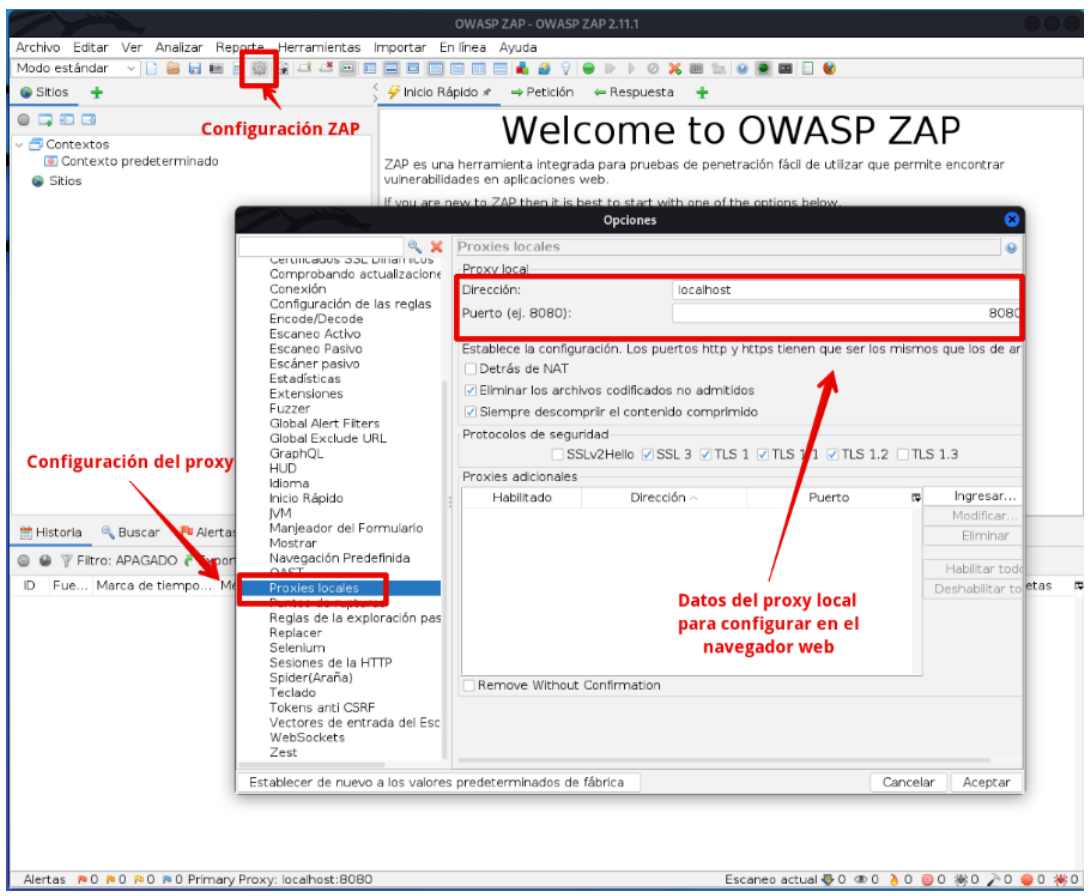Open the Modo estándar dropdown
Viewport: 1090px width, 896px height.
coord(75,68)
